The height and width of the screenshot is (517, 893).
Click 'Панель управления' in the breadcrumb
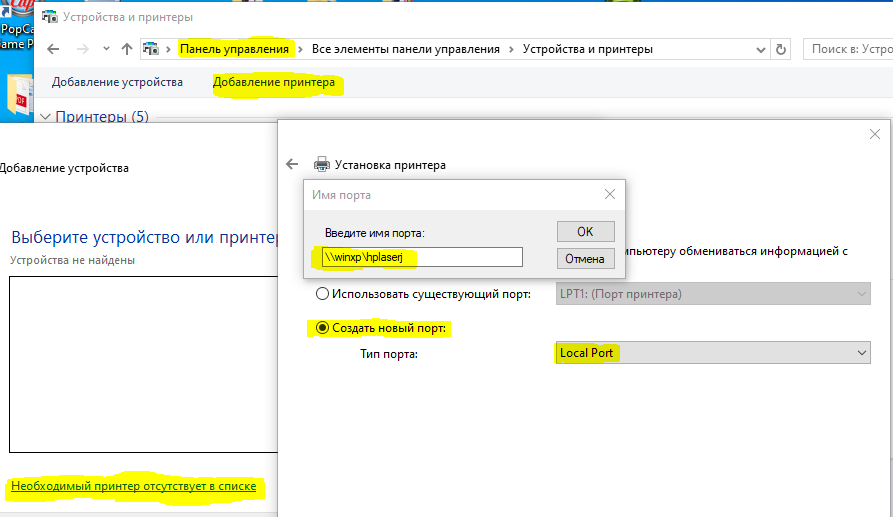[234, 49]
